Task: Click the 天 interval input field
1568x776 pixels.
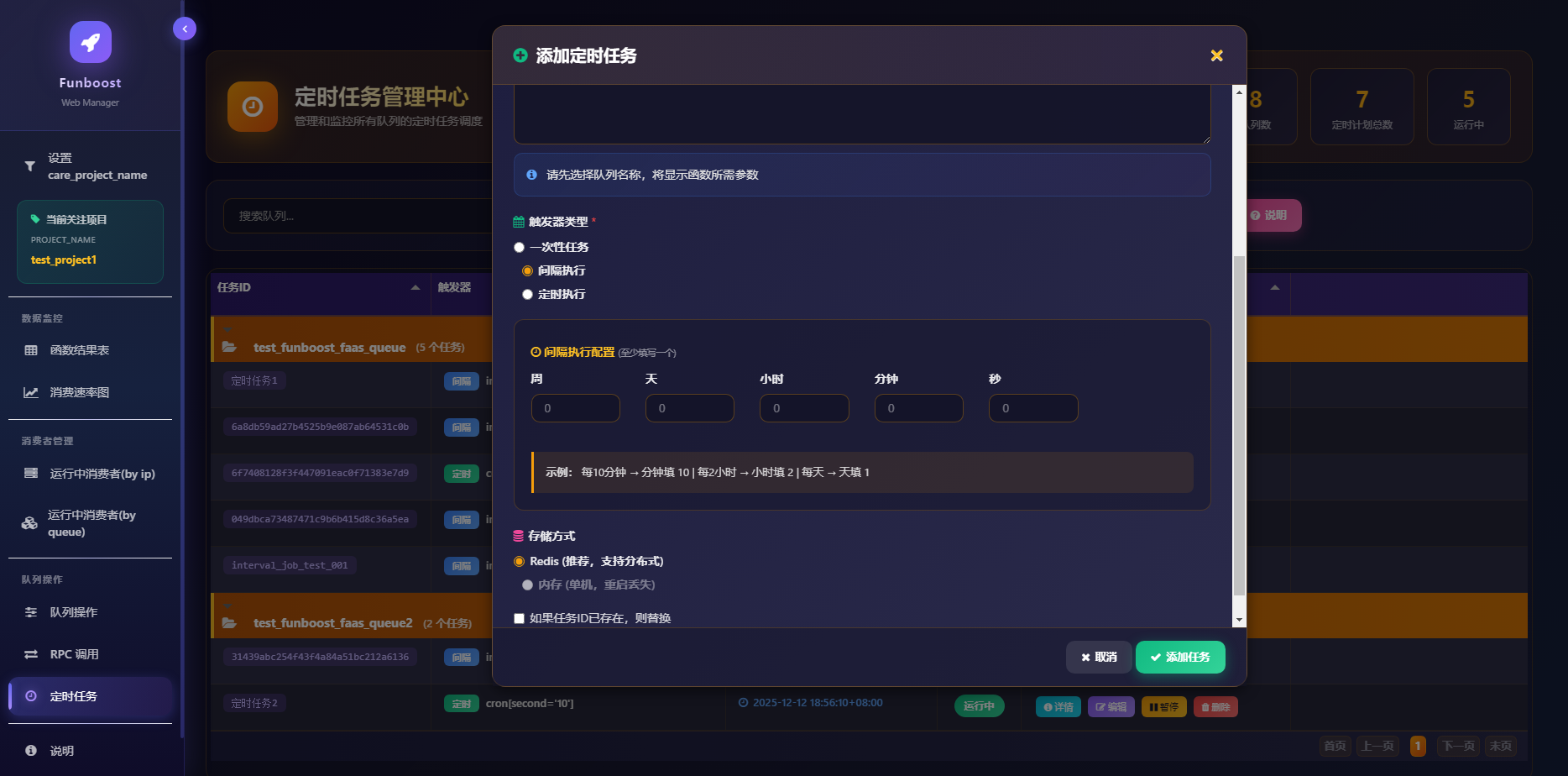Action: (690, 408)
